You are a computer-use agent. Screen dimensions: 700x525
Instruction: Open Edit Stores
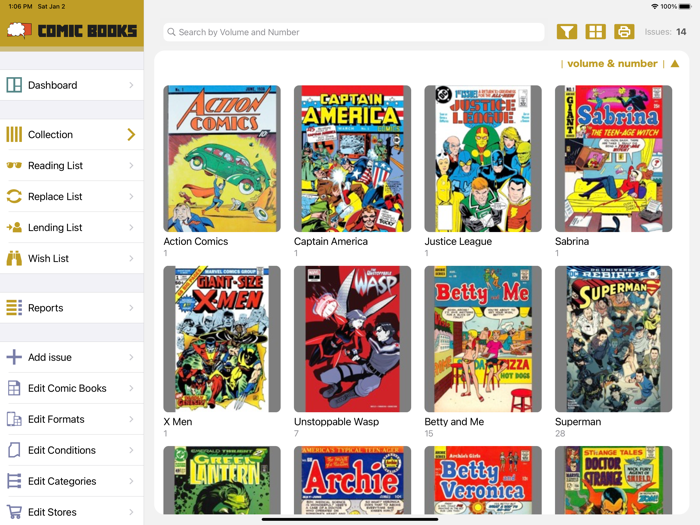pyautogui.click(x=72, y=512)
